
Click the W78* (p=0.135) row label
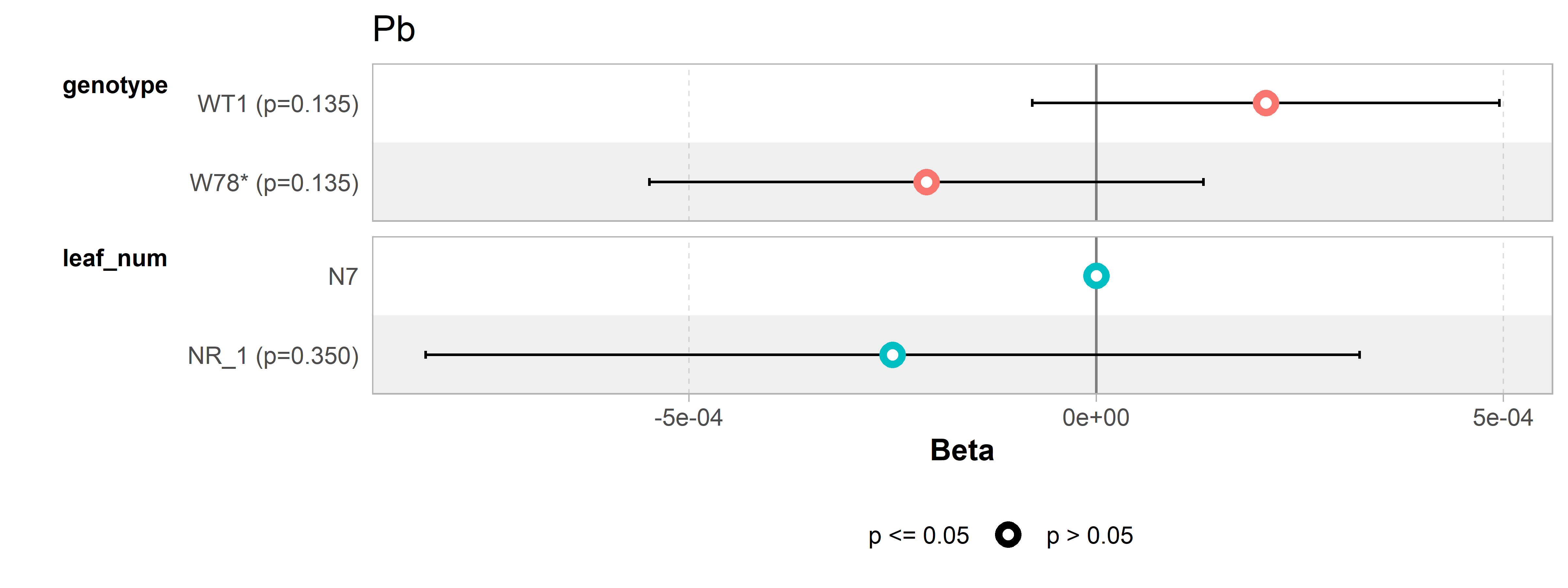pyautogui.click(x=274, y=183)
